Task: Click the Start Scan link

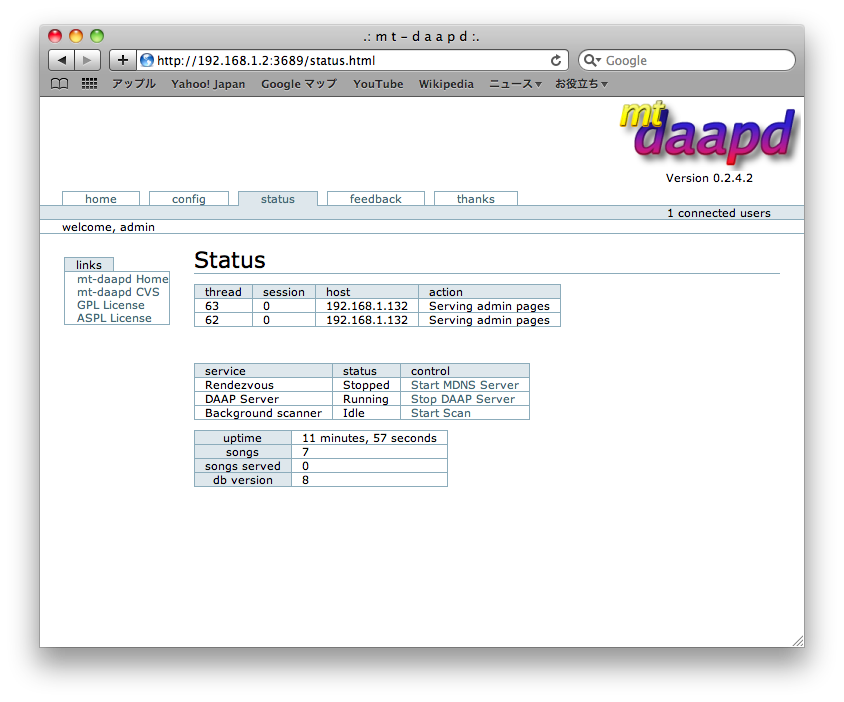Action: (x=440, y=413)
